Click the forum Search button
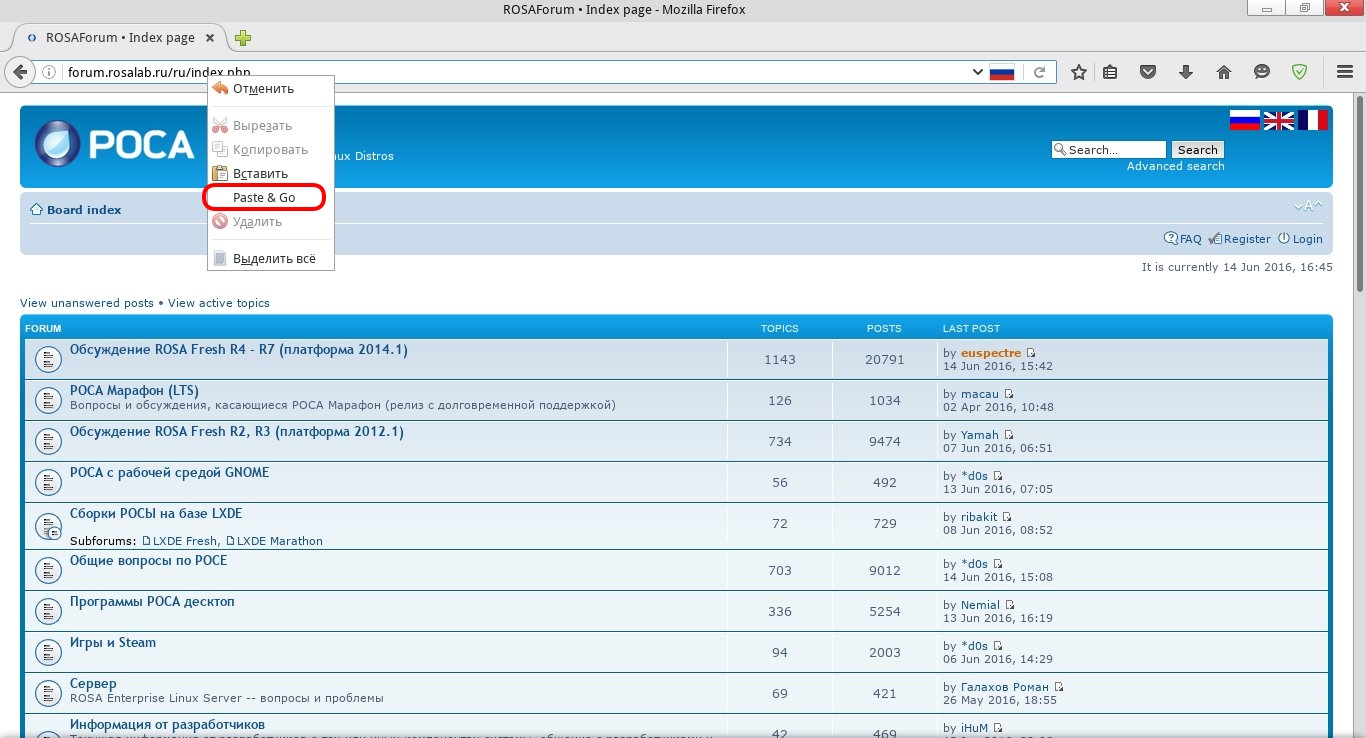 click(x=1197, y=150)
